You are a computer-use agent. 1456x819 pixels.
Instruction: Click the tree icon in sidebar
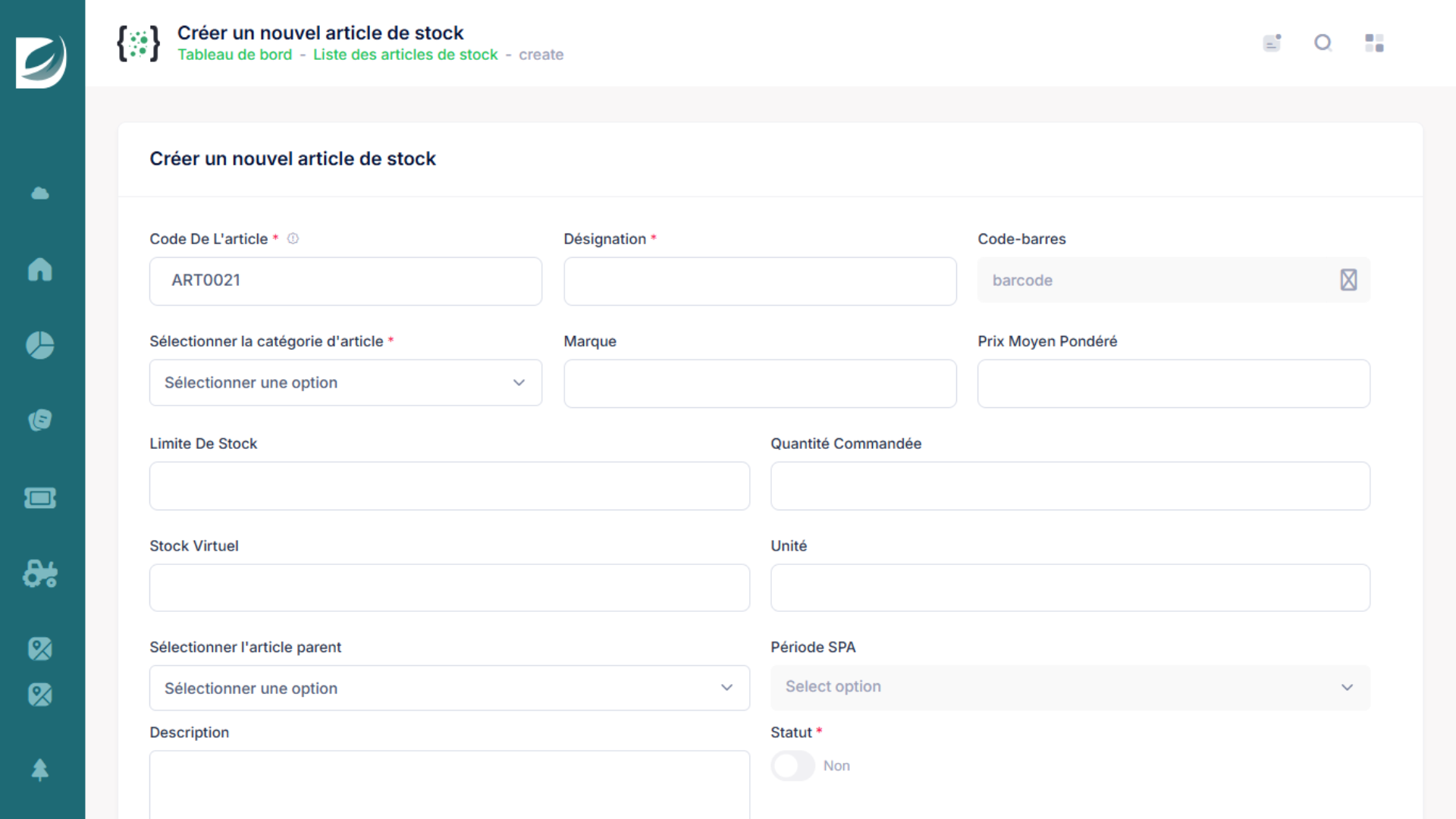(40, 770)
